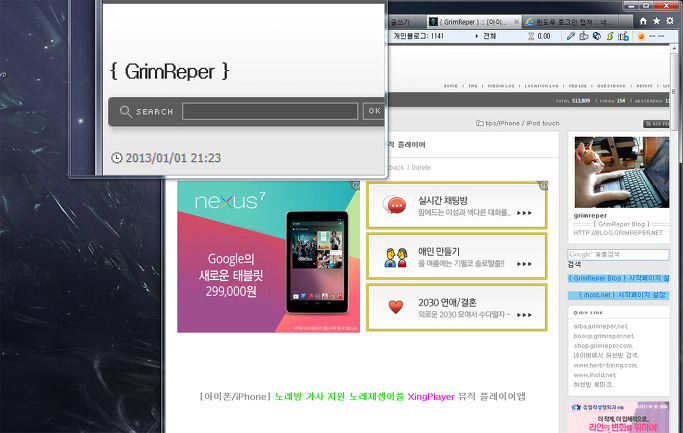This screenshot has width=683, height=433.
Task: Open the empty new tab button
Action: click(x=626, y=22)
